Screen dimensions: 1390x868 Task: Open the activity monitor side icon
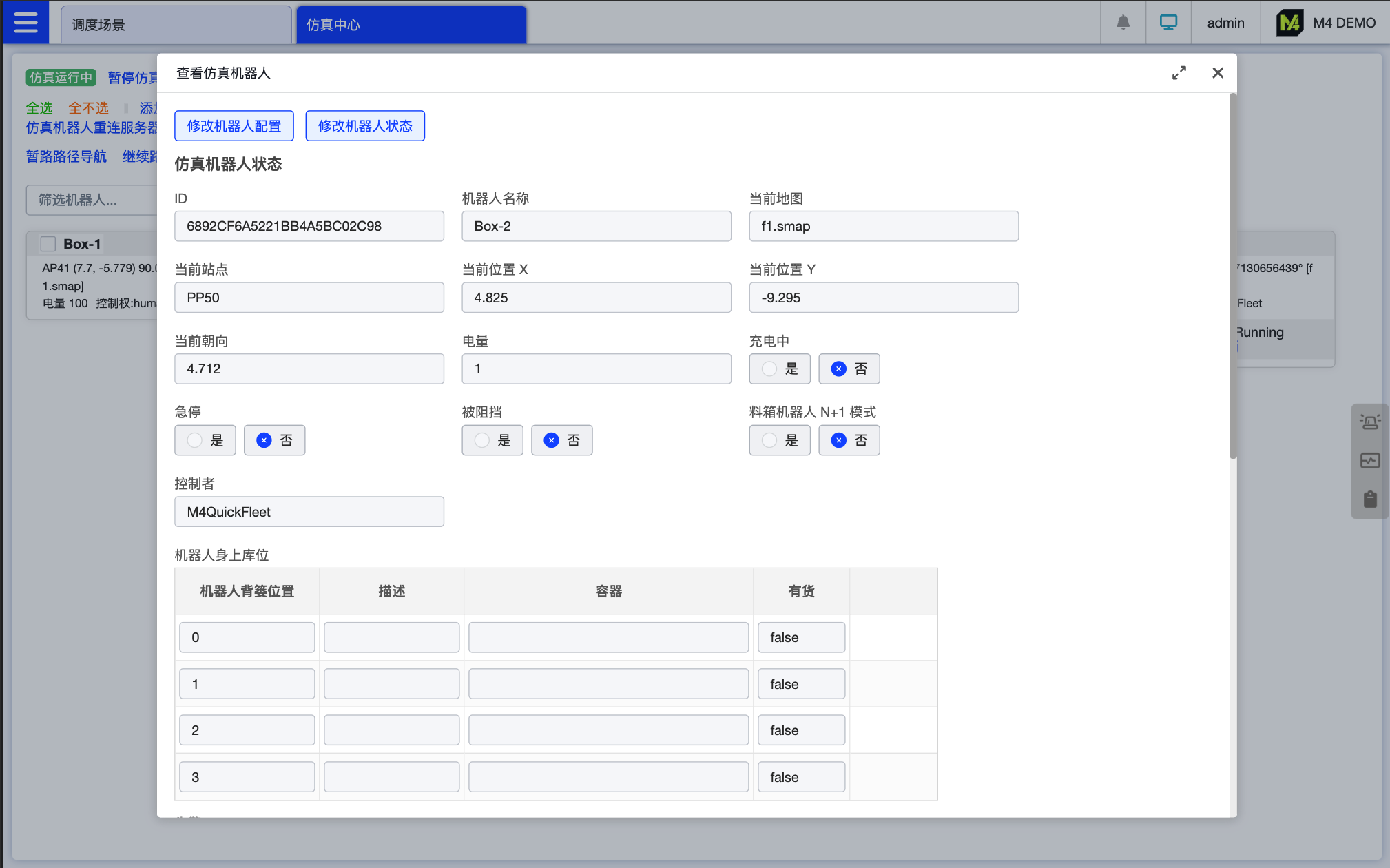click(1369, 460)
